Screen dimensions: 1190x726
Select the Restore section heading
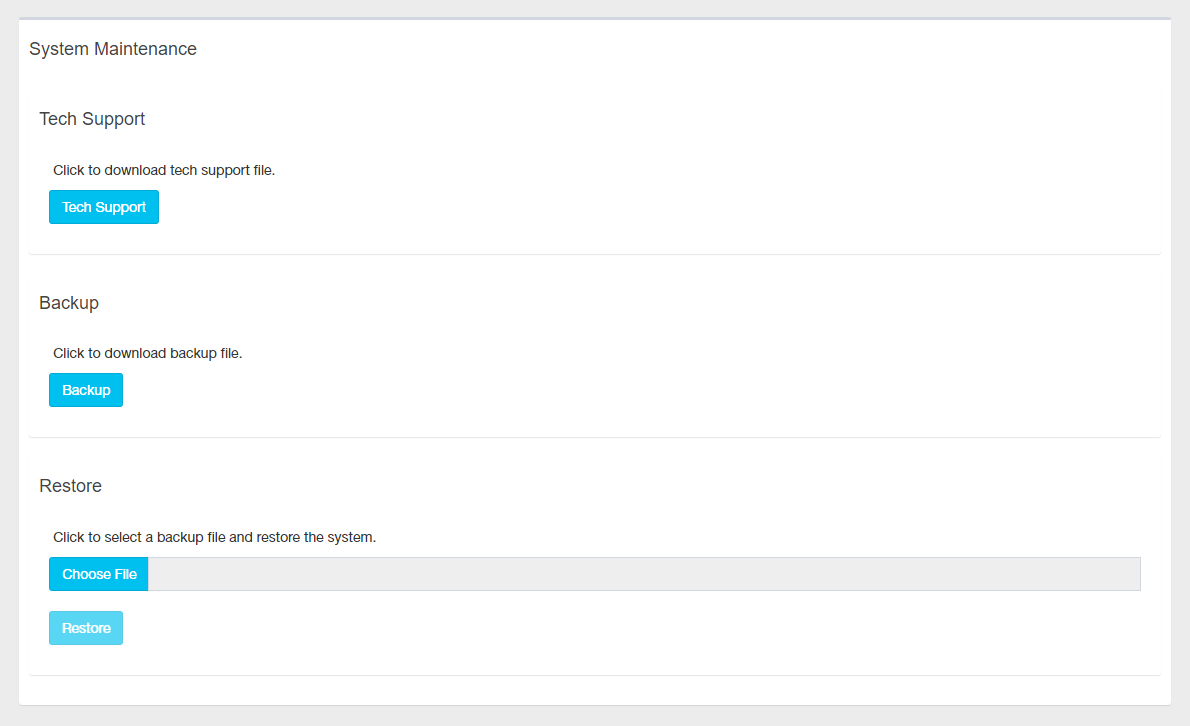click(x=71, y=486)
